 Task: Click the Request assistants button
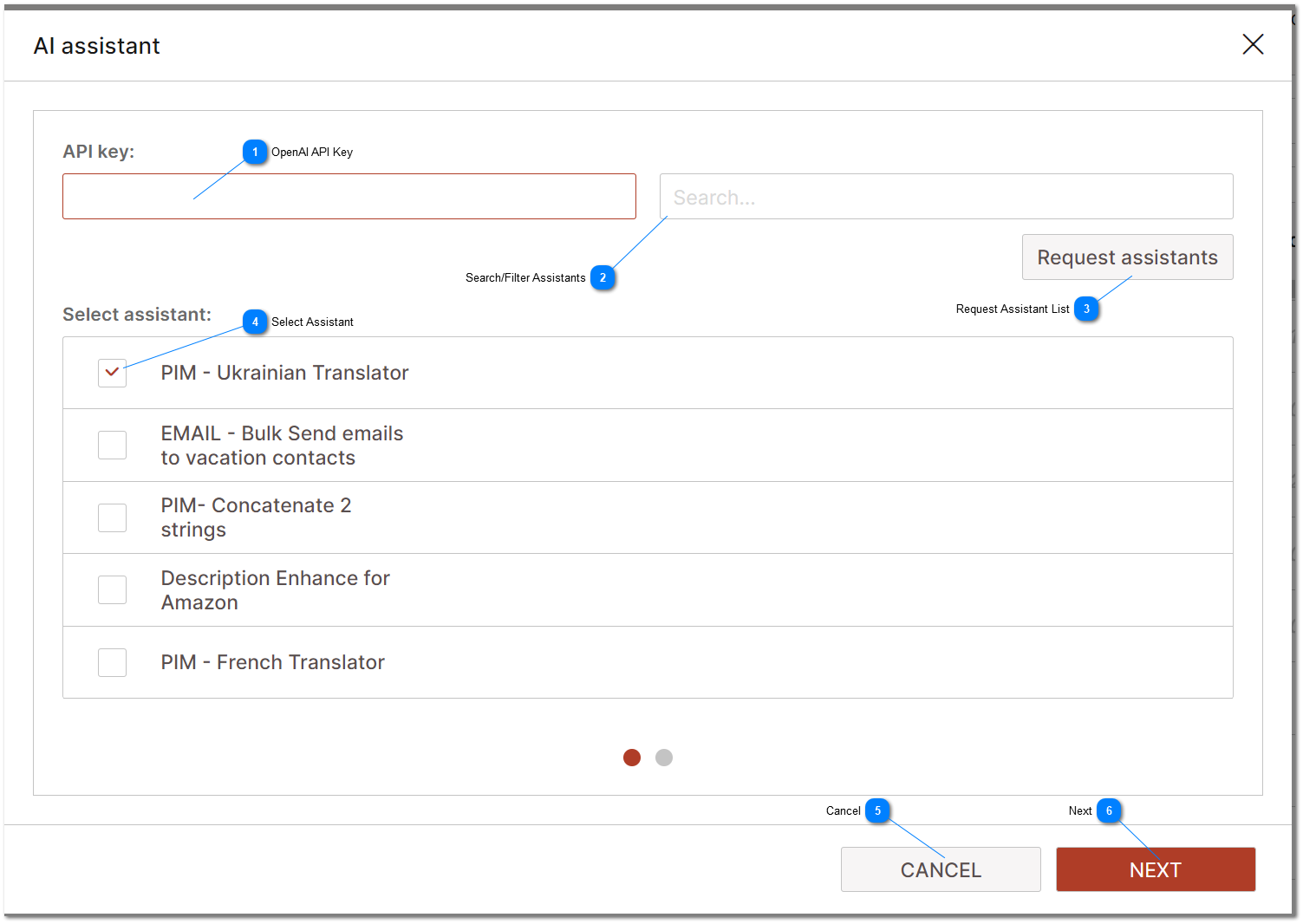[1127, 257]
